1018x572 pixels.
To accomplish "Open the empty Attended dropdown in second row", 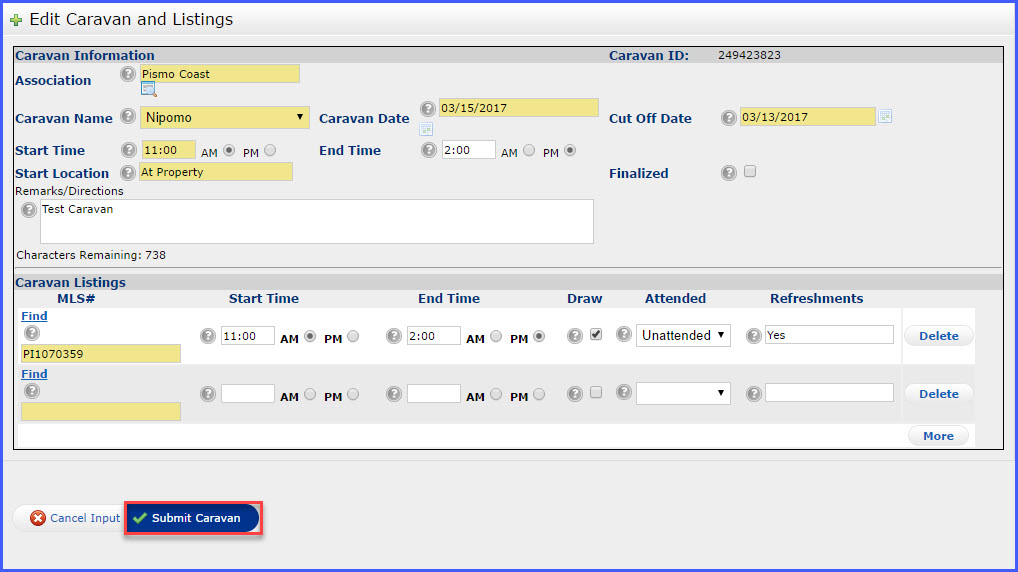I will click(683, 394).
